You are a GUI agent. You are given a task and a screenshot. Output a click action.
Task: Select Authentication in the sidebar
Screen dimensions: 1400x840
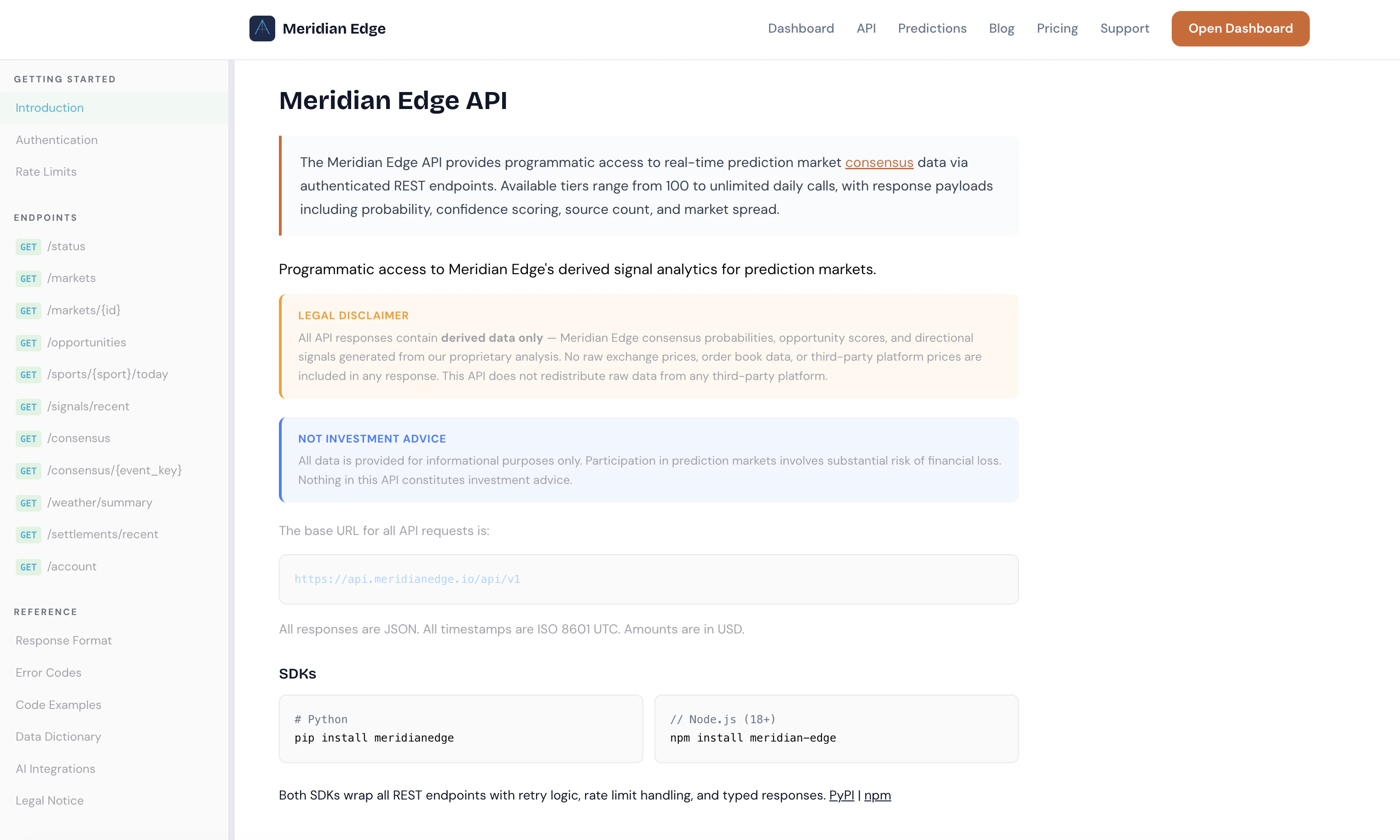pyautogui.click(x=56, y=140)
